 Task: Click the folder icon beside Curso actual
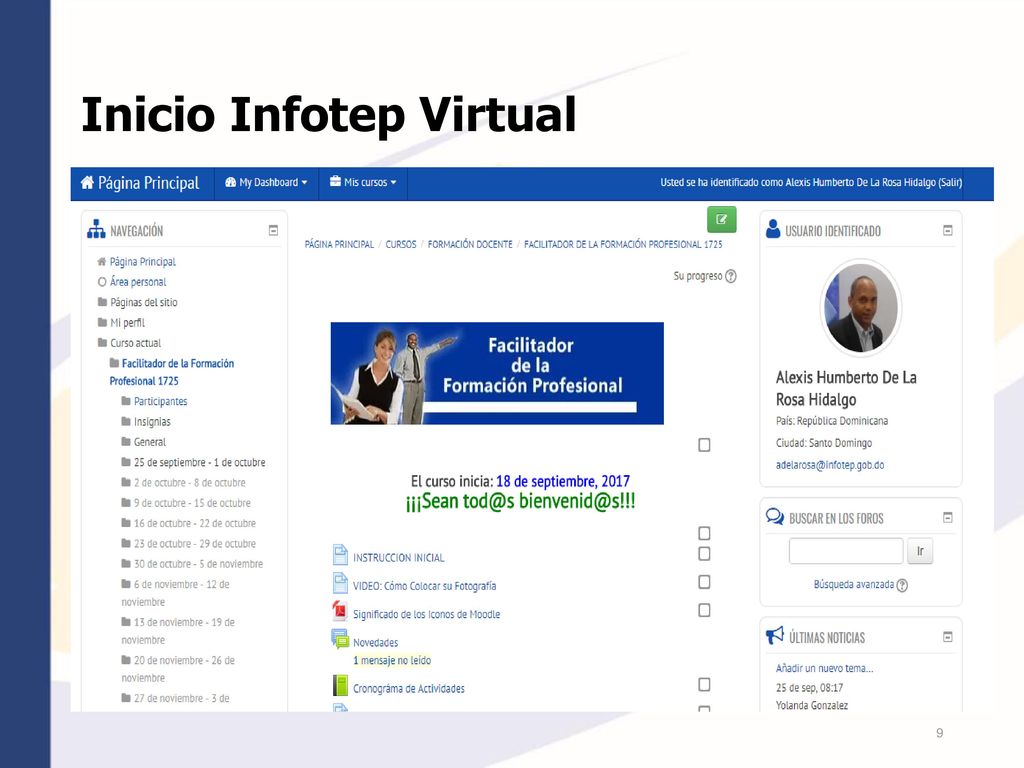pyautogui.click(x=103, y=342)
